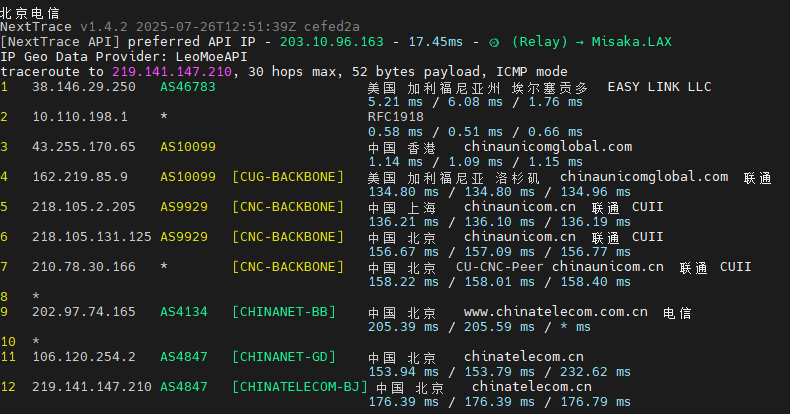Click hop 7 IP 210.78.30.166
The height and width of the screenshot is (414, 790).
coord(84,267)
